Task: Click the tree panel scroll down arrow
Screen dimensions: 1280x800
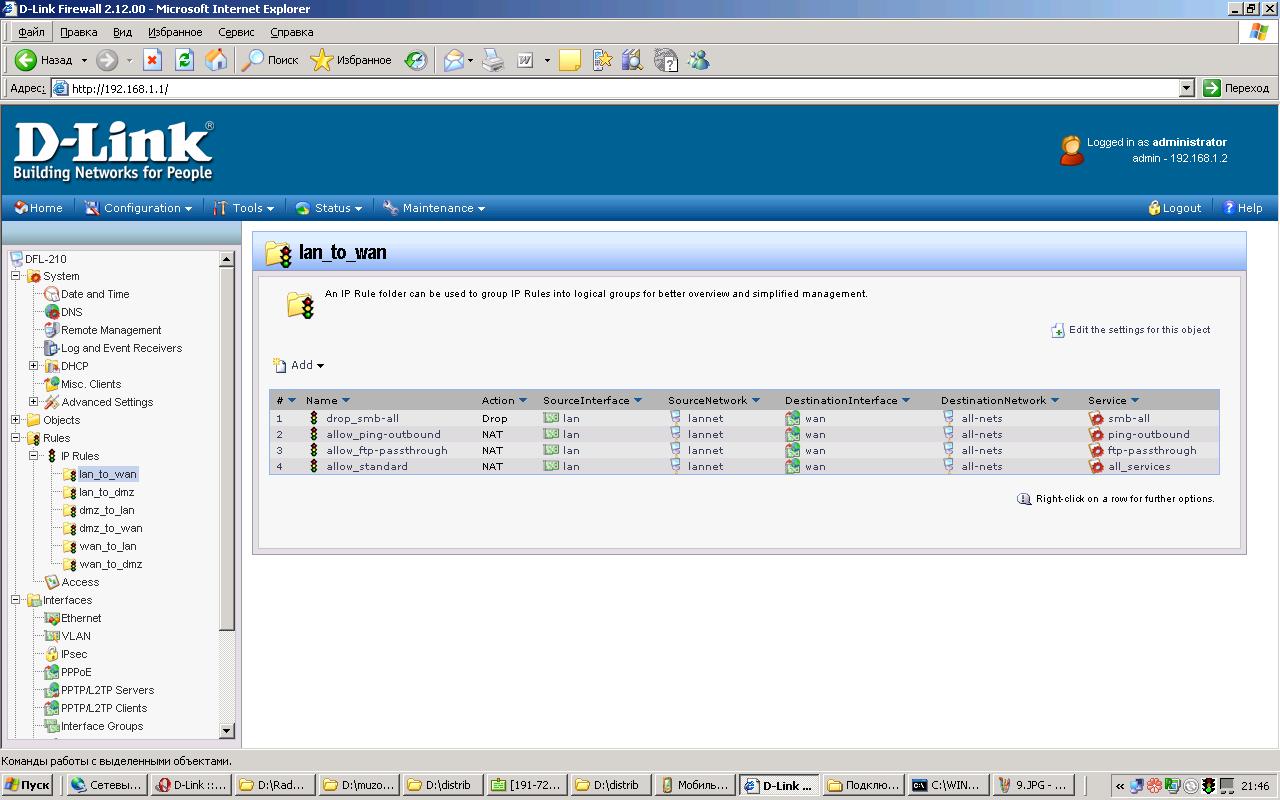Action: pyautogui.click(x=226, y=731)
